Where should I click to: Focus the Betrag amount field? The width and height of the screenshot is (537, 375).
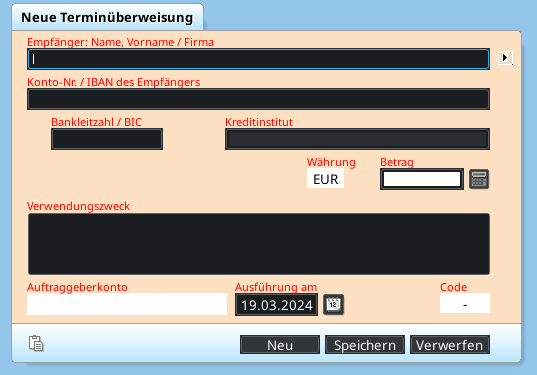[422, 179]
